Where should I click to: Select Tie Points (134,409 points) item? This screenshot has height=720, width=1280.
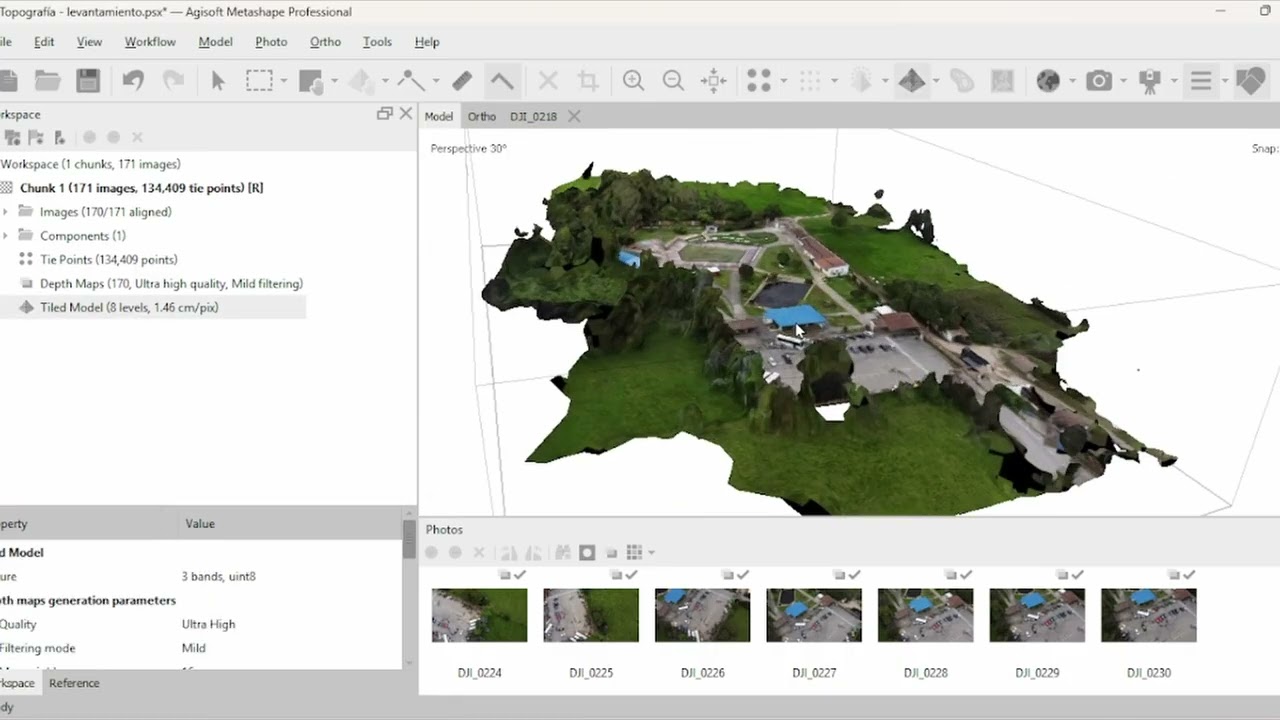108,260
